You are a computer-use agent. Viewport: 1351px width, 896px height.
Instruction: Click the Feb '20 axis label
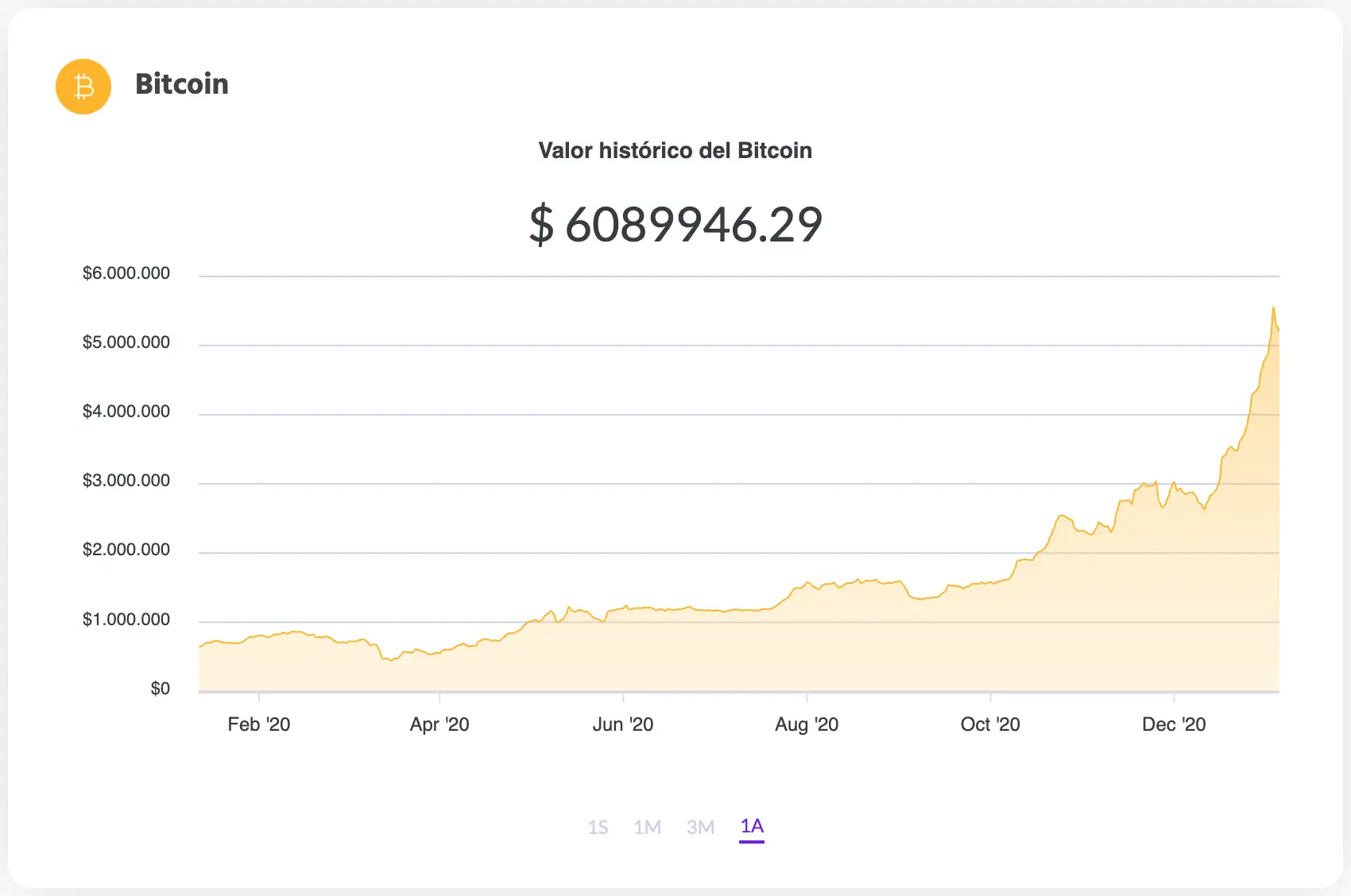pos(259,724)
